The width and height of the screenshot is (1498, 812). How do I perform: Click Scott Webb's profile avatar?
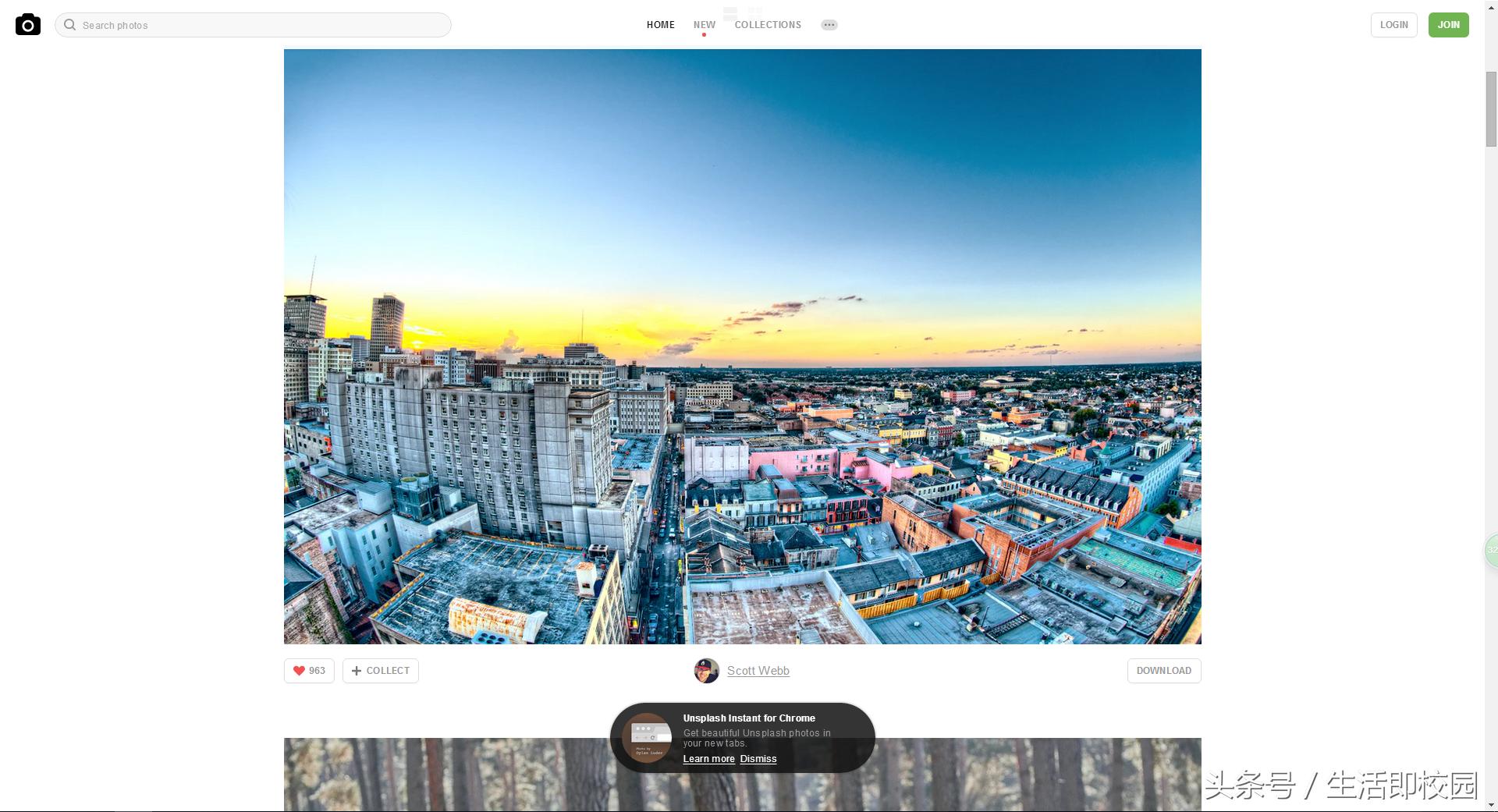[706, 671]
